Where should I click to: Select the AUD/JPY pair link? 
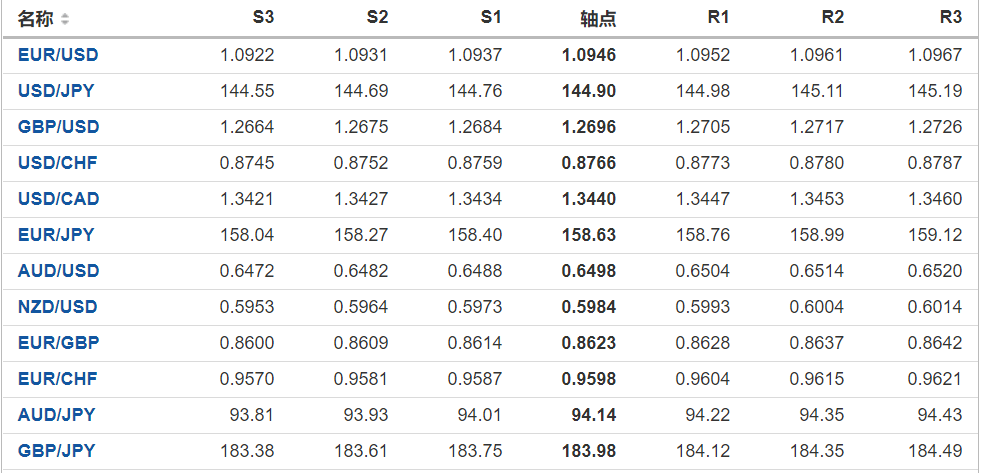(56, 415)
